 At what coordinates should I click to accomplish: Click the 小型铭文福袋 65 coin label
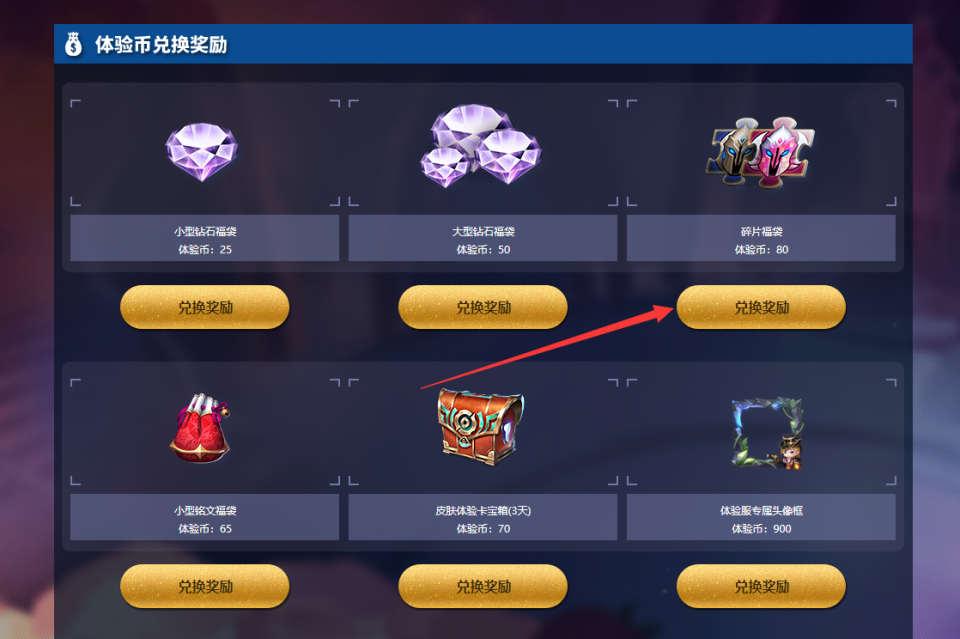pos(204,529)
